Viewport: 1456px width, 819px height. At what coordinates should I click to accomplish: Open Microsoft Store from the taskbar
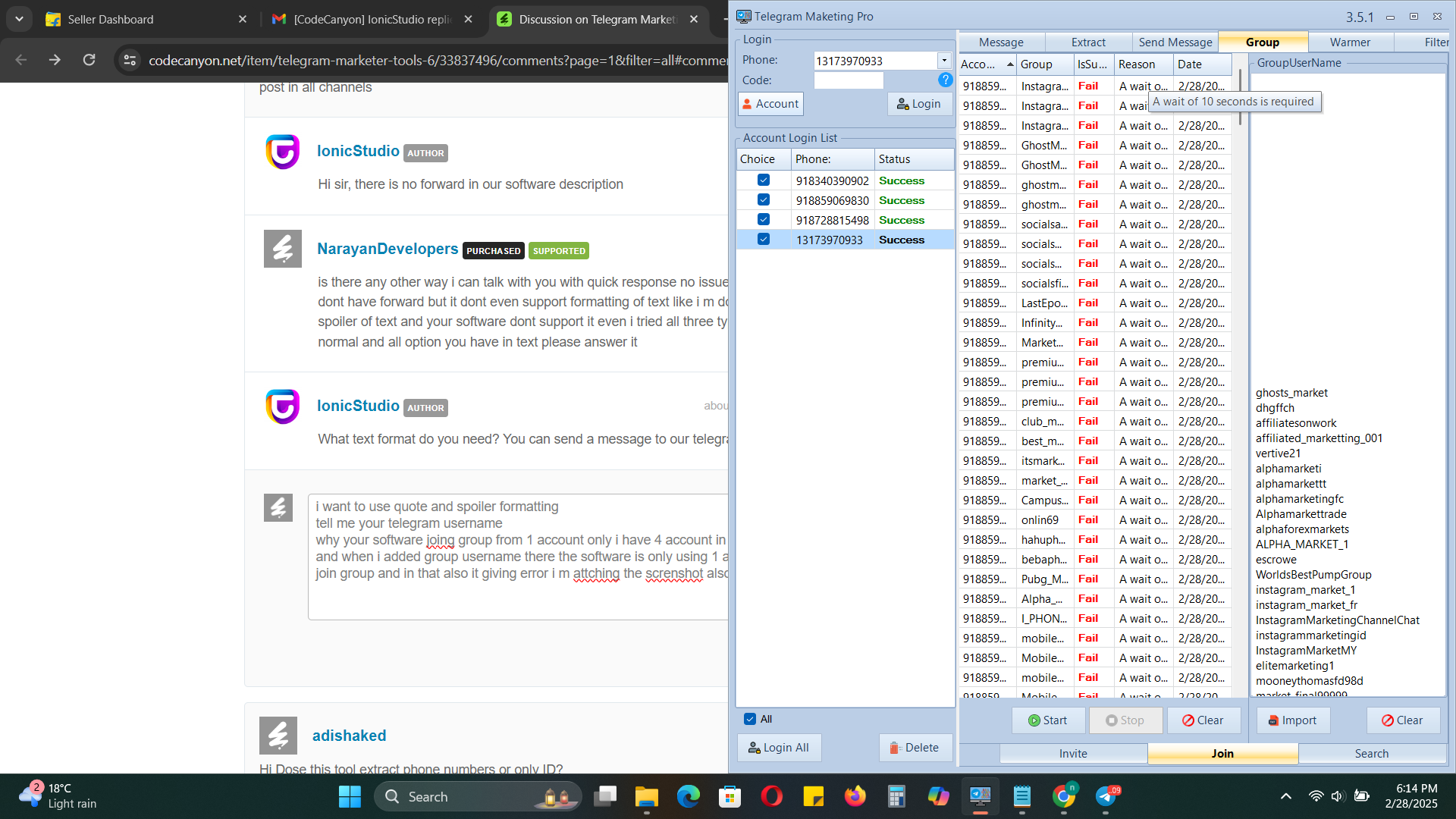730,796
